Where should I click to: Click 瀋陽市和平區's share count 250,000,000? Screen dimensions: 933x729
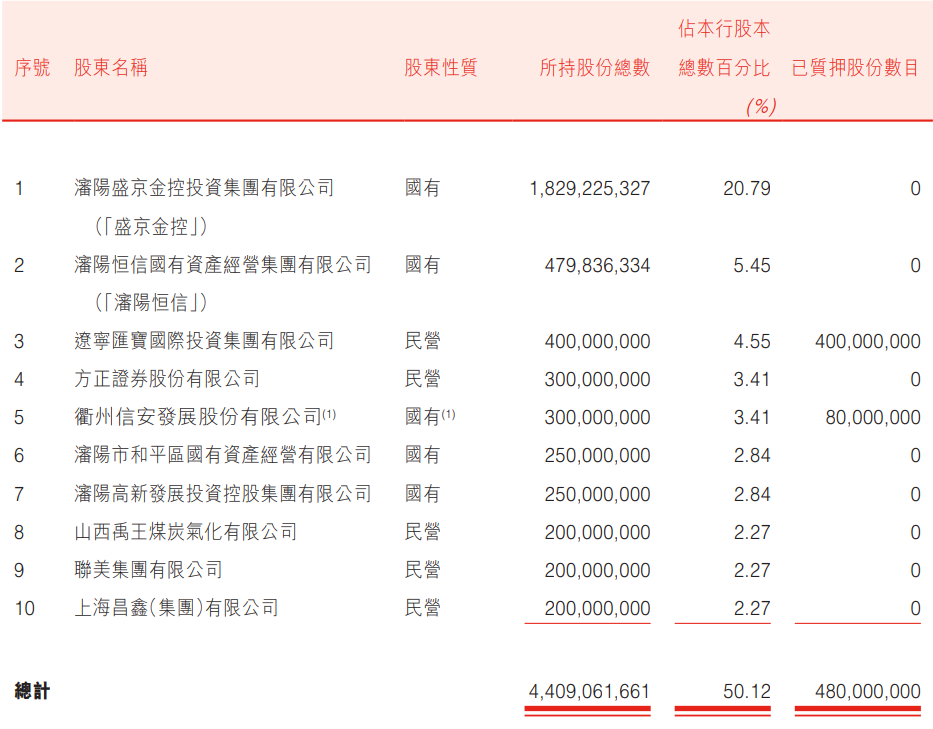(597, 456)
